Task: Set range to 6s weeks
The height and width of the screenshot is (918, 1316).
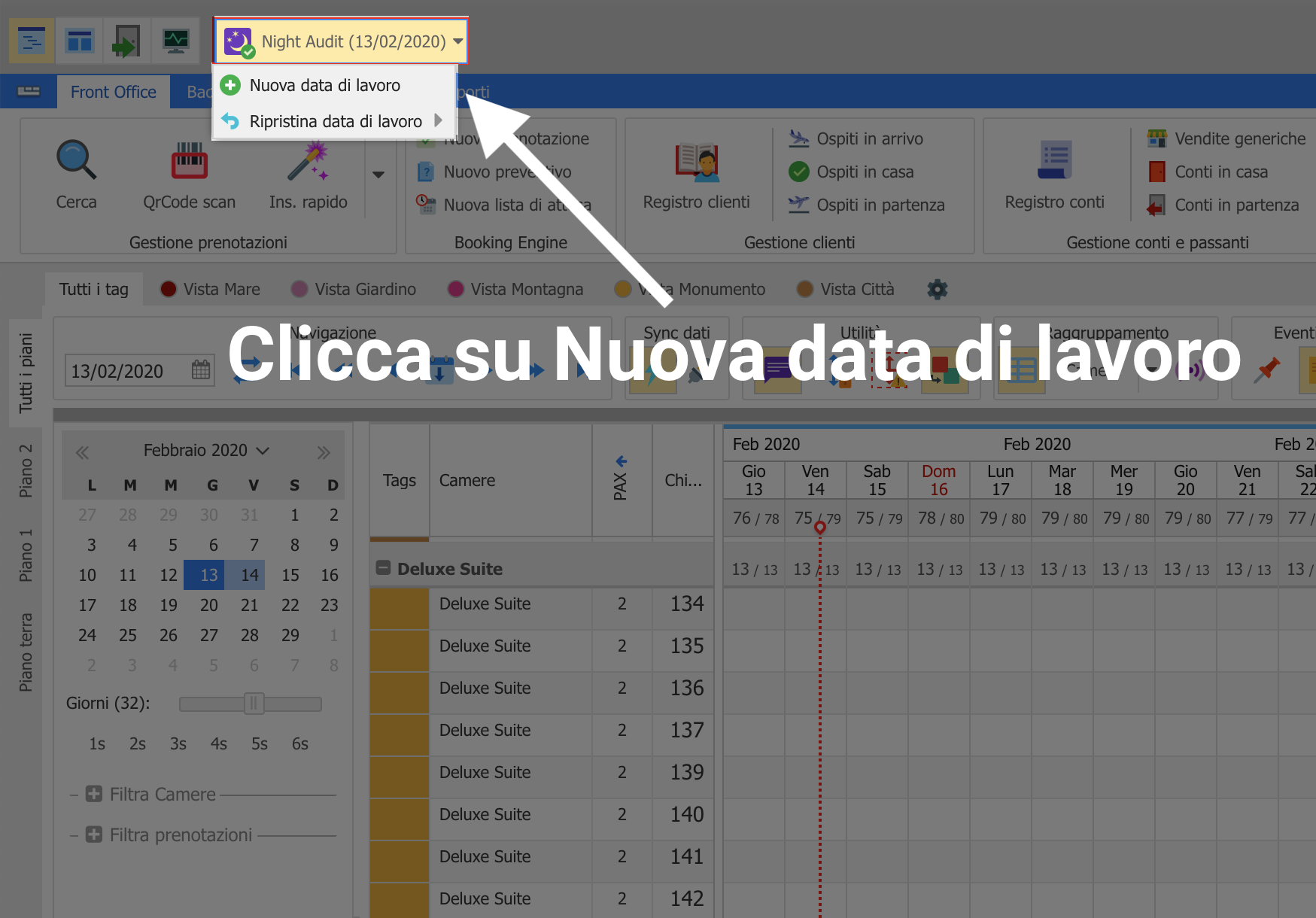Action: click(300, 743)
